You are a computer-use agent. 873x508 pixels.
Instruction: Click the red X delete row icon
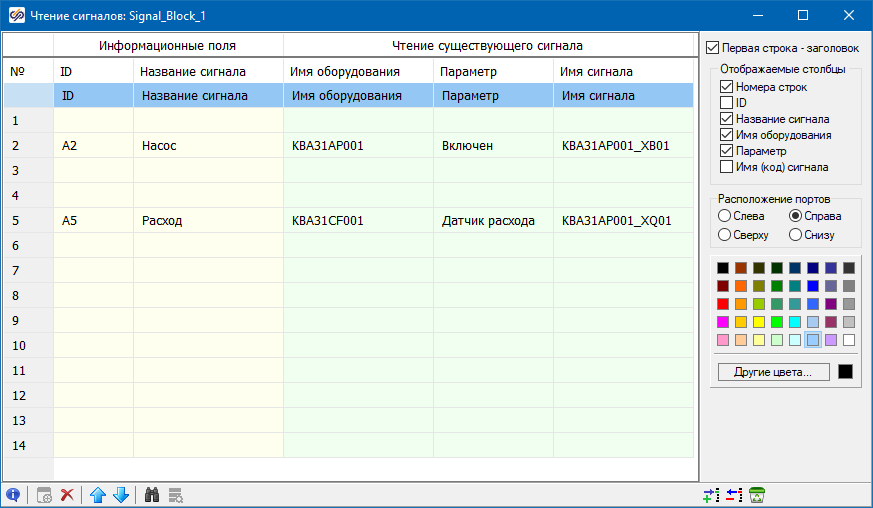click(68, 494)
